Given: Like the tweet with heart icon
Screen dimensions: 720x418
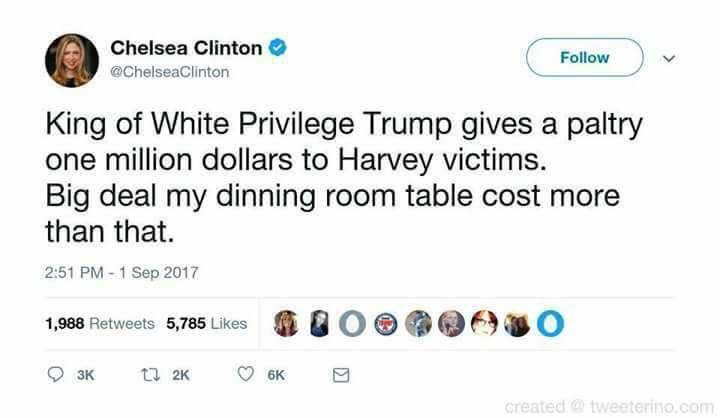Looking at the screenshot, I should pyautogui.click(x=246, y=374).
